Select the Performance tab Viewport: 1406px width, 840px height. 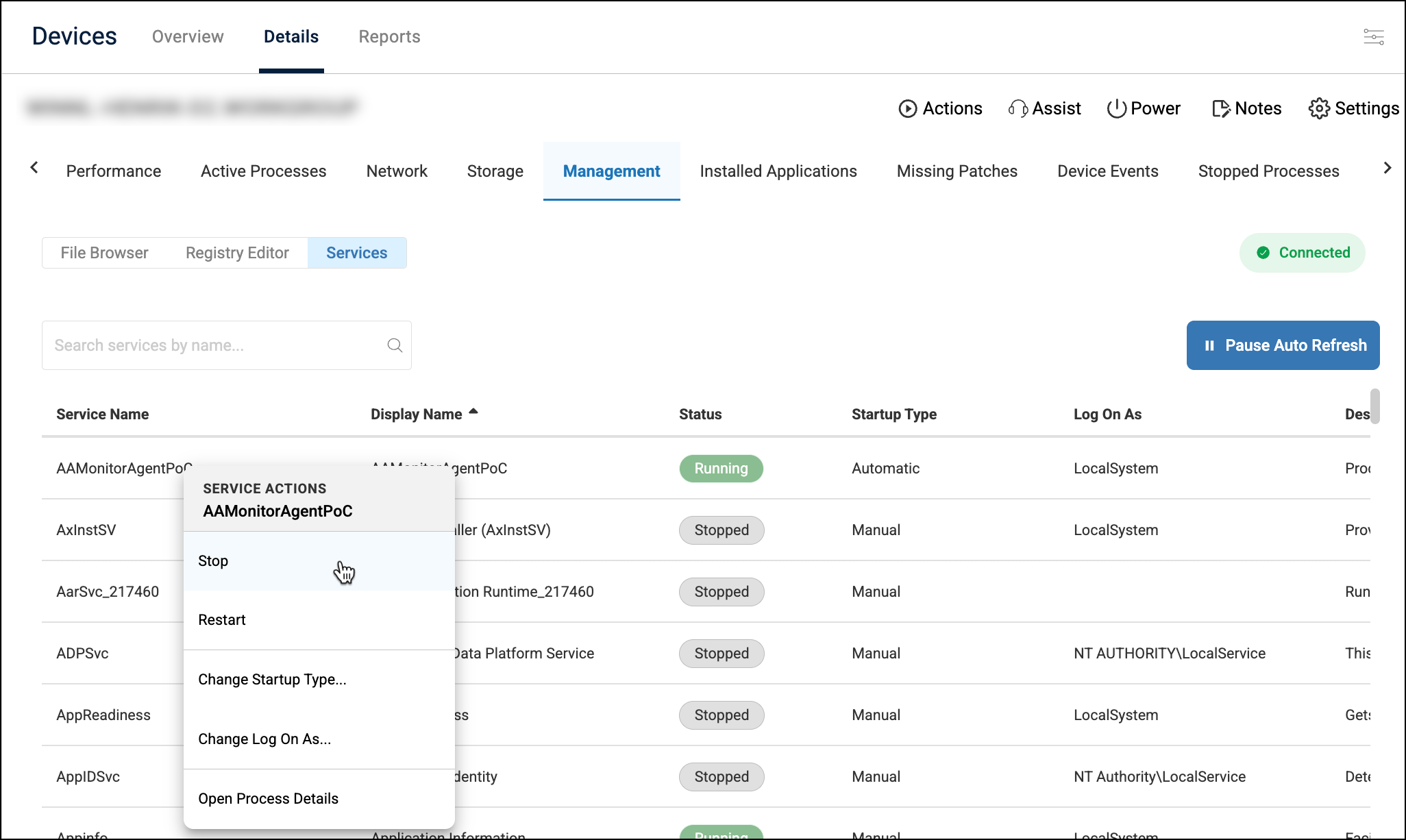(x=114, y=171)
